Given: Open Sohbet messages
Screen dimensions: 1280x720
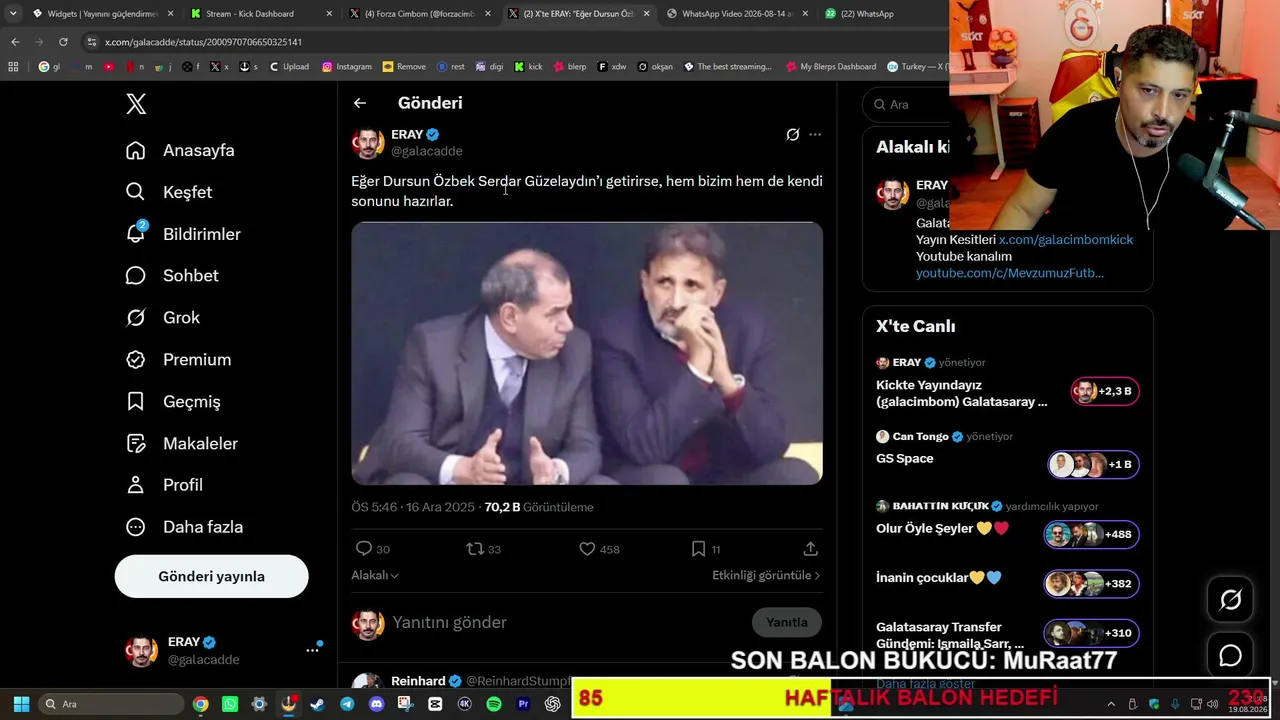Looking at the screenshot, I should (172, 275).
